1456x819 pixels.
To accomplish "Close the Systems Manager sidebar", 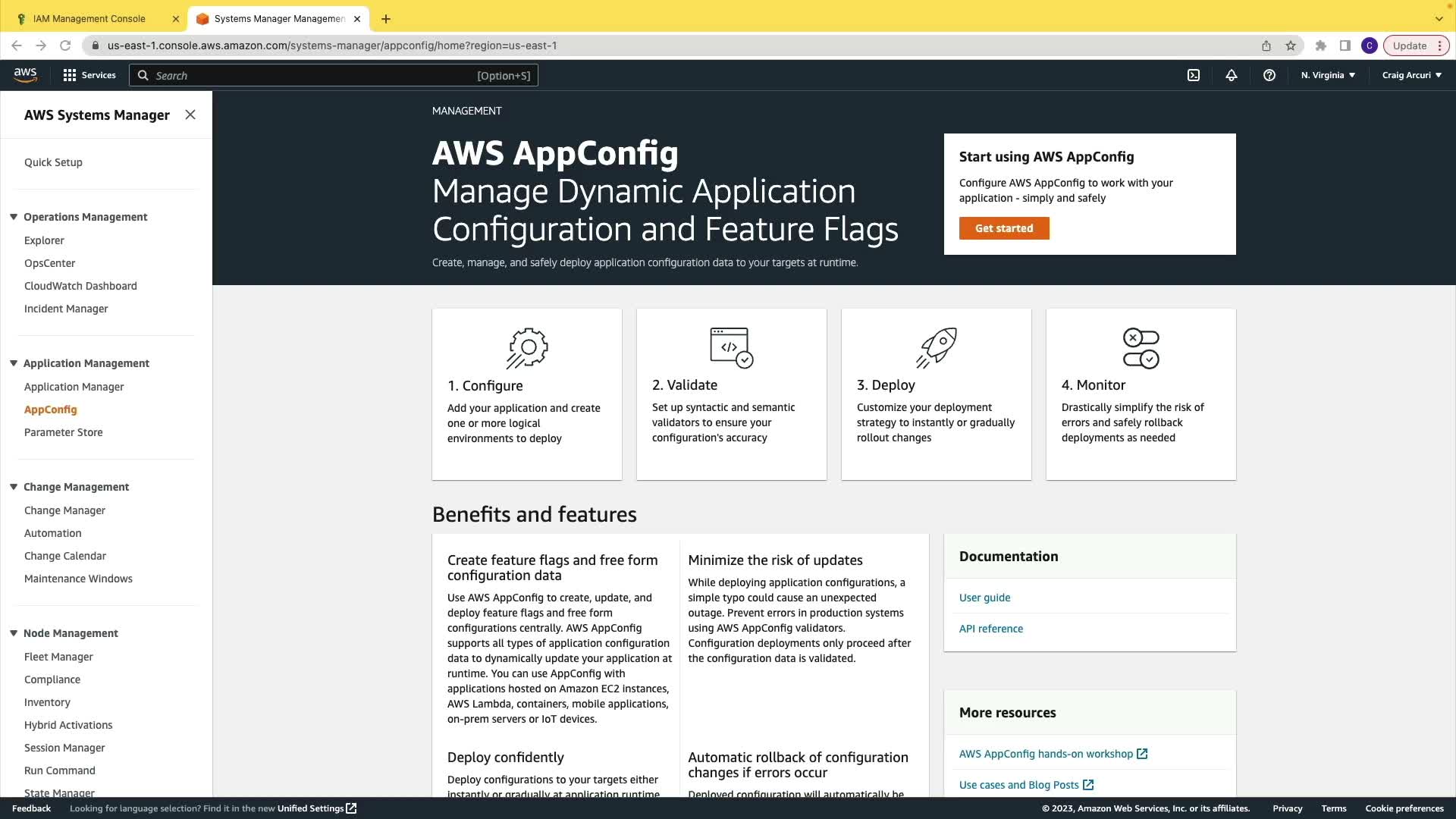I will (190, 115).
